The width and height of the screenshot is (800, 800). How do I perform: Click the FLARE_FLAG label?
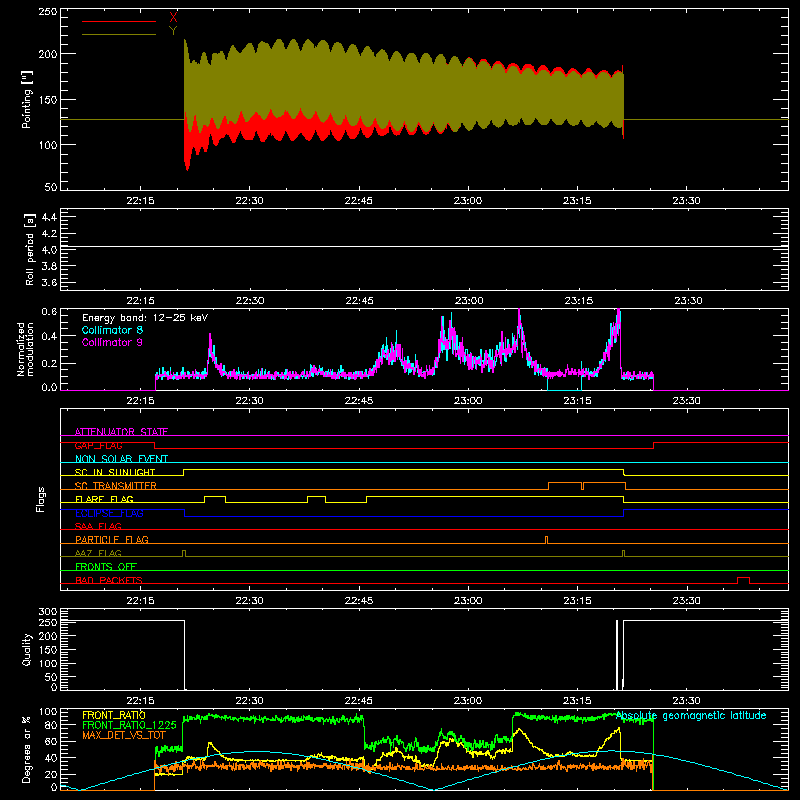[x=104, y=499]
